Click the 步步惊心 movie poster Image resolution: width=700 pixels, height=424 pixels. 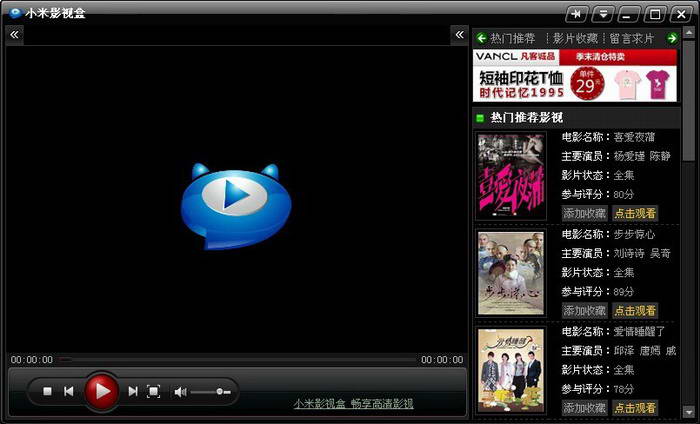point(511,273)
